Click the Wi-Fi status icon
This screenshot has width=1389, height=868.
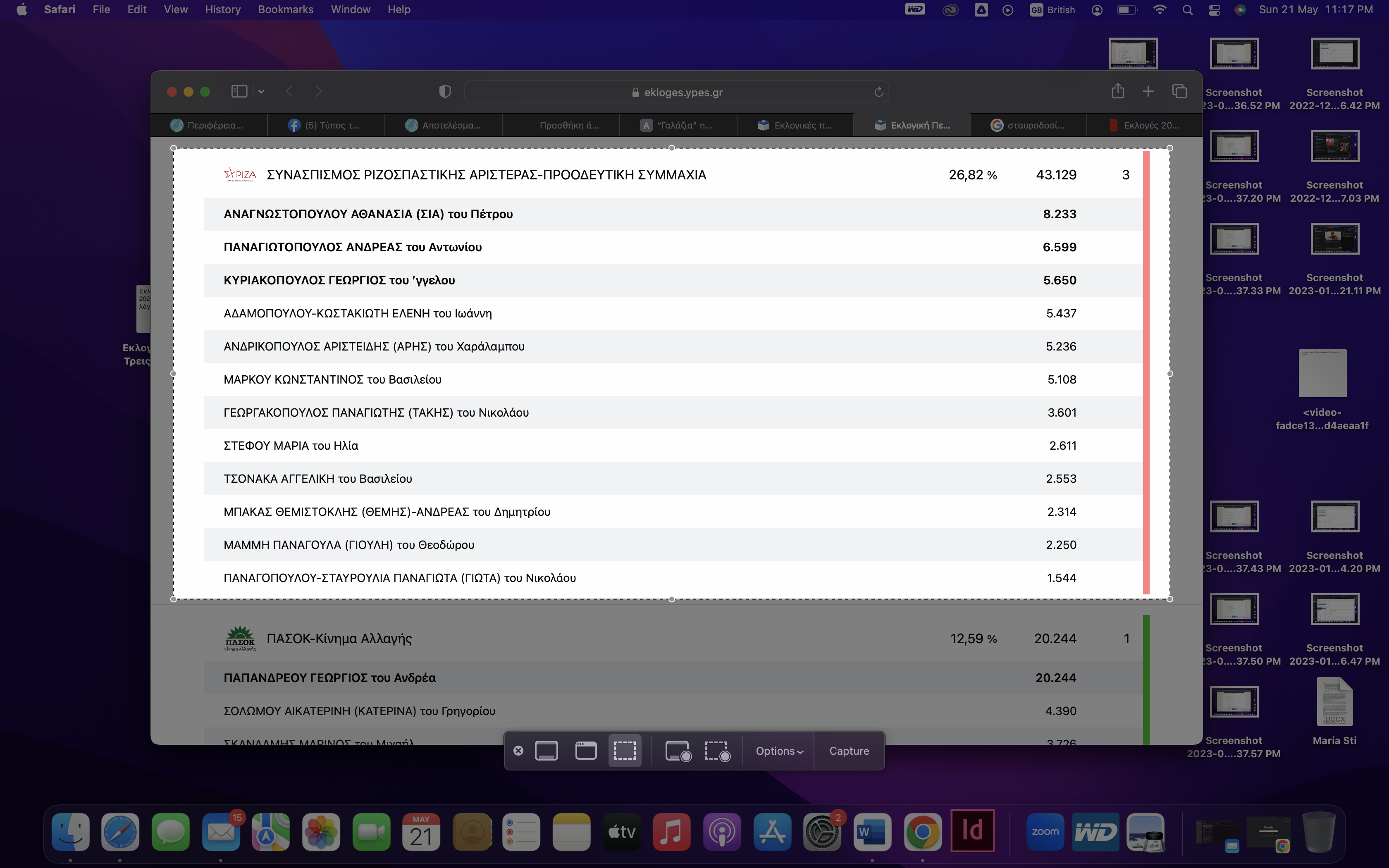pos(1160,10)
